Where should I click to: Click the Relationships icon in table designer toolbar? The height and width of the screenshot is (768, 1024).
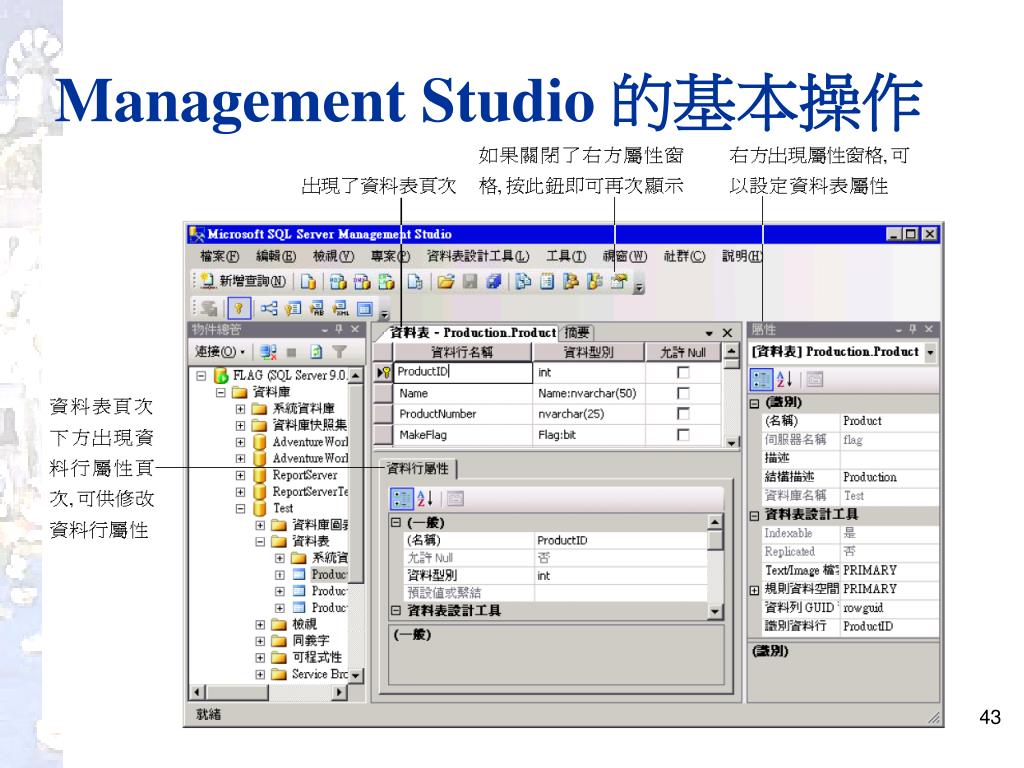click(268, 308)
